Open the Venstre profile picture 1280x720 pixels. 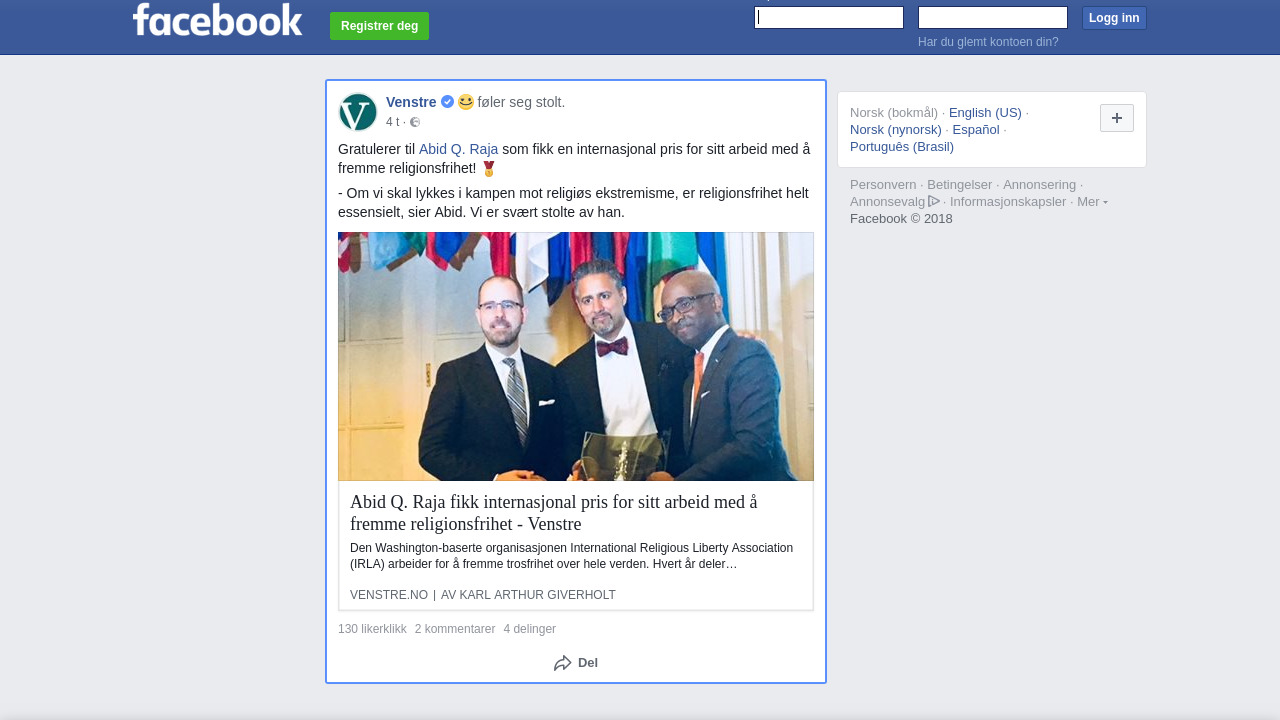pyautogui.click(x=358, y=112)
